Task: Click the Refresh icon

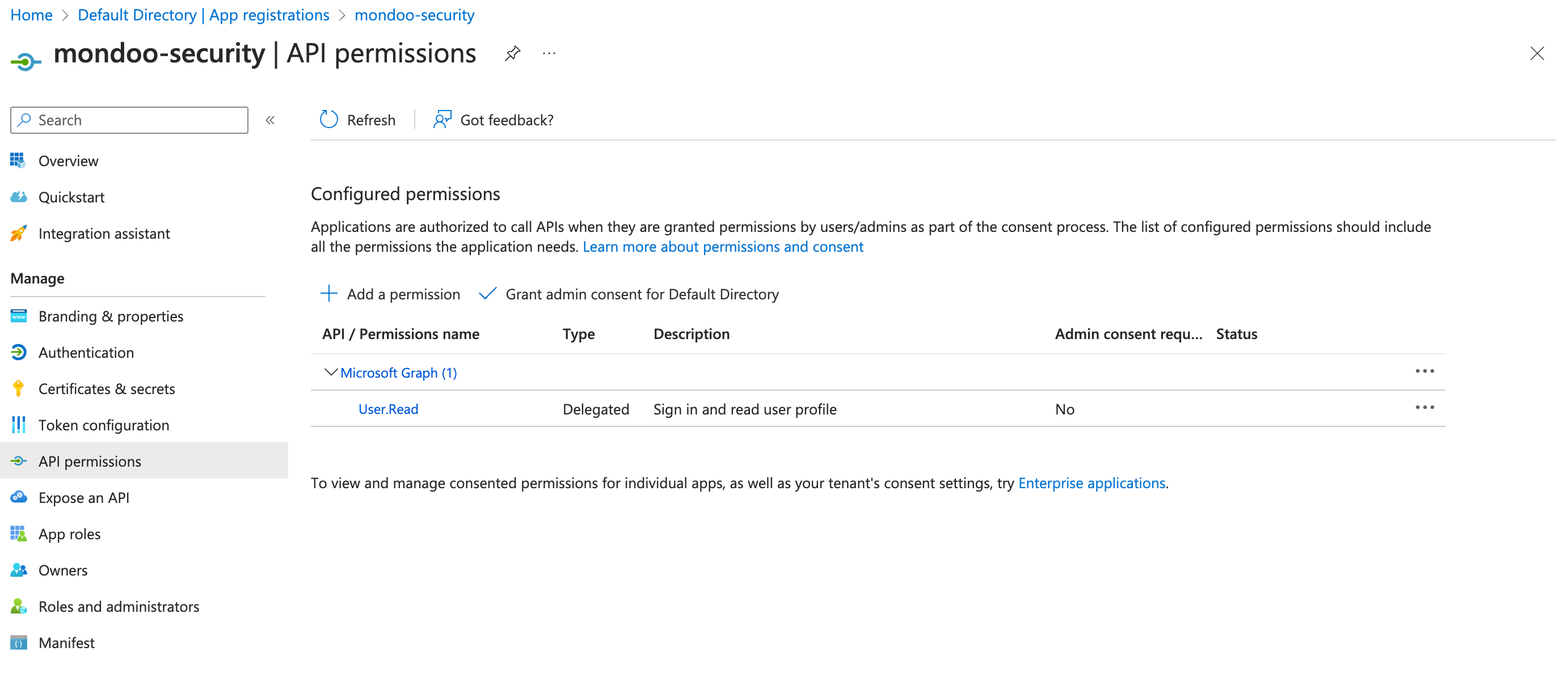Action: 328,120
